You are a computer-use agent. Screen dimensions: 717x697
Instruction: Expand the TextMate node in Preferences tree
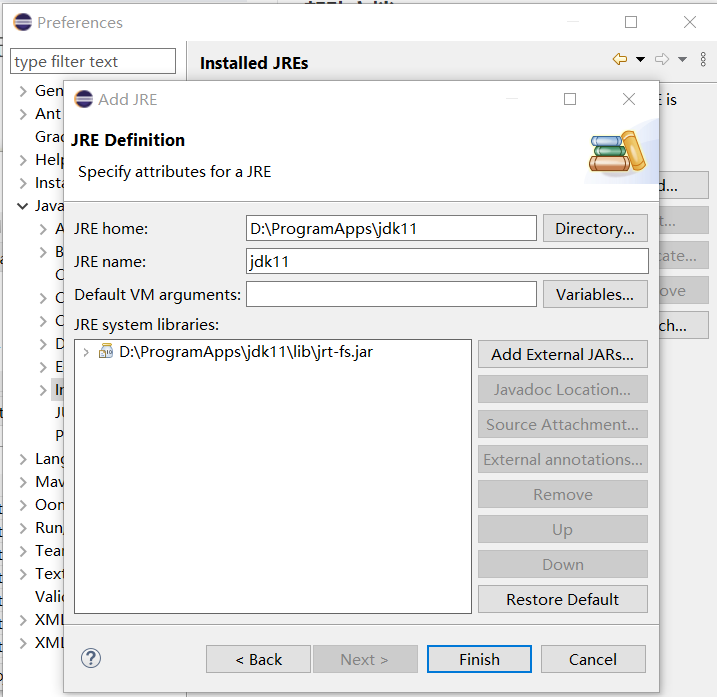[23, 574]
